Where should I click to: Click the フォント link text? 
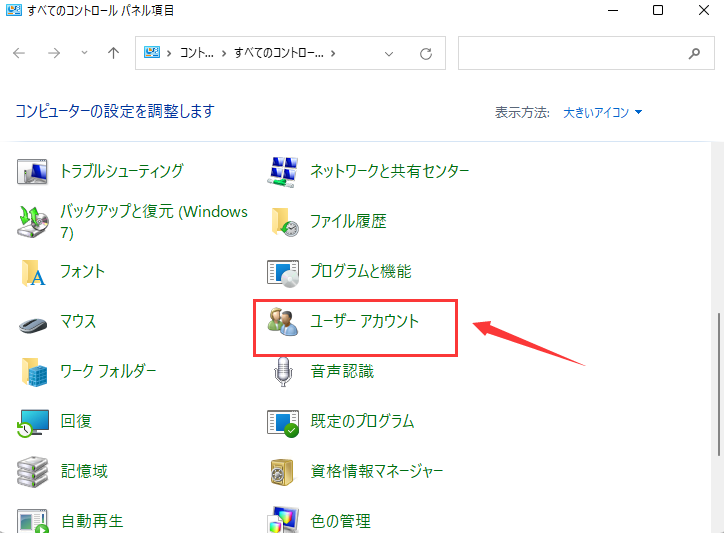point(83,272)
